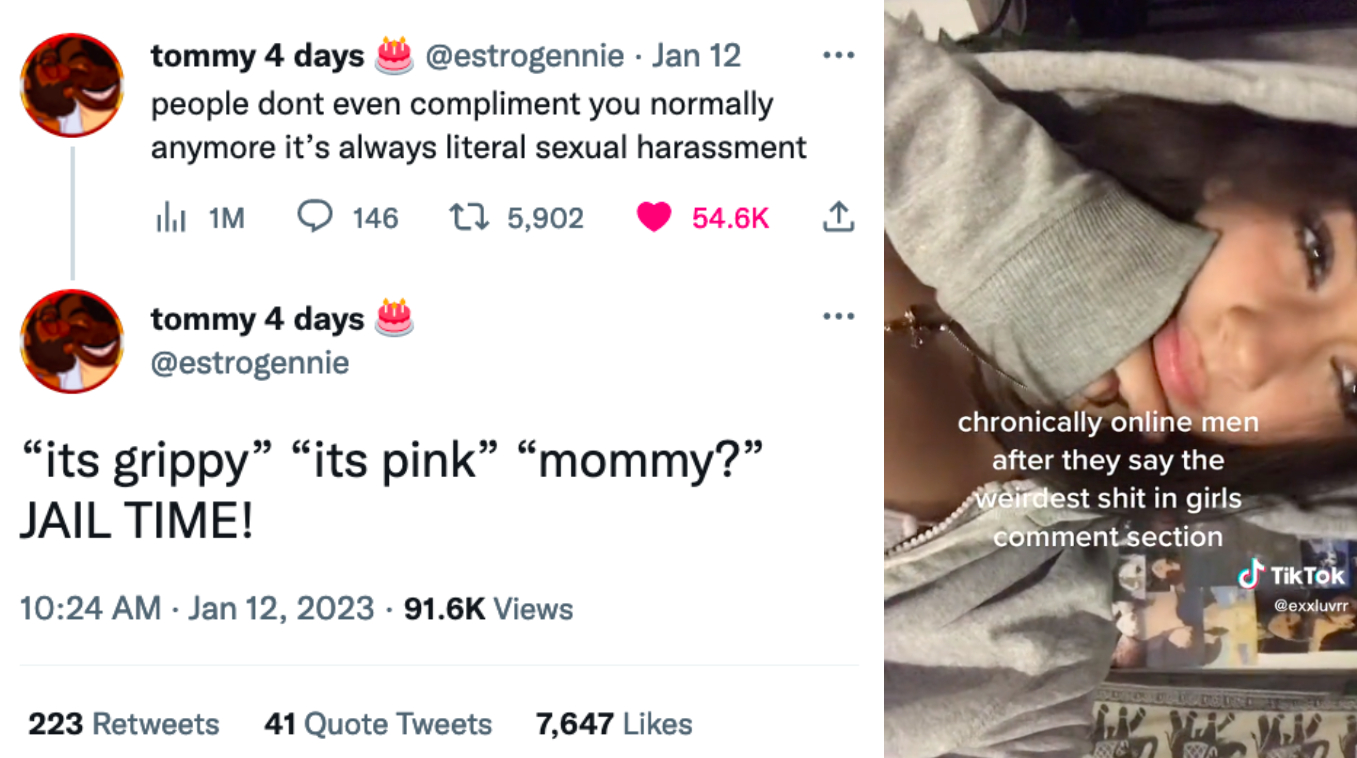Open the second tweet's profile avatar
This screenshot has width=1357, height=758.
tap(72, 341)
